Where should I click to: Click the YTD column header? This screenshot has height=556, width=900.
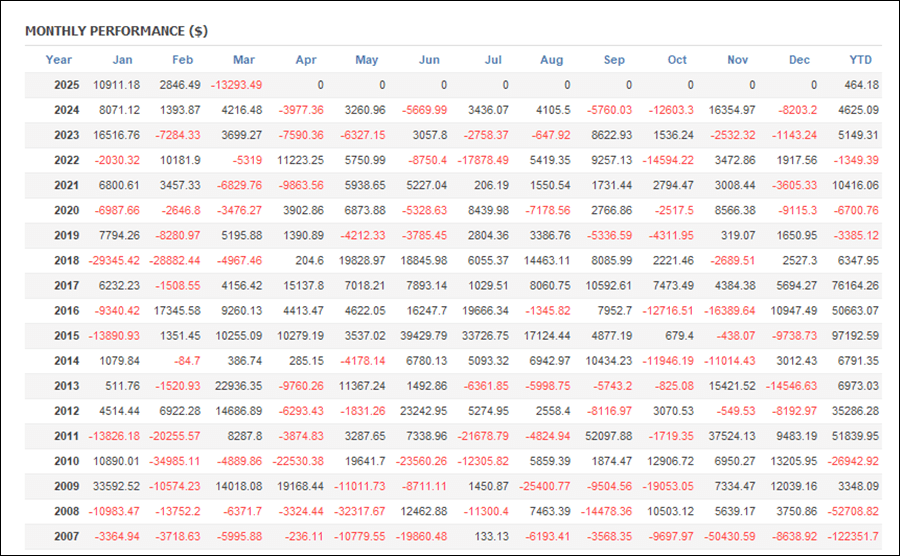click(x=860, y=60)
